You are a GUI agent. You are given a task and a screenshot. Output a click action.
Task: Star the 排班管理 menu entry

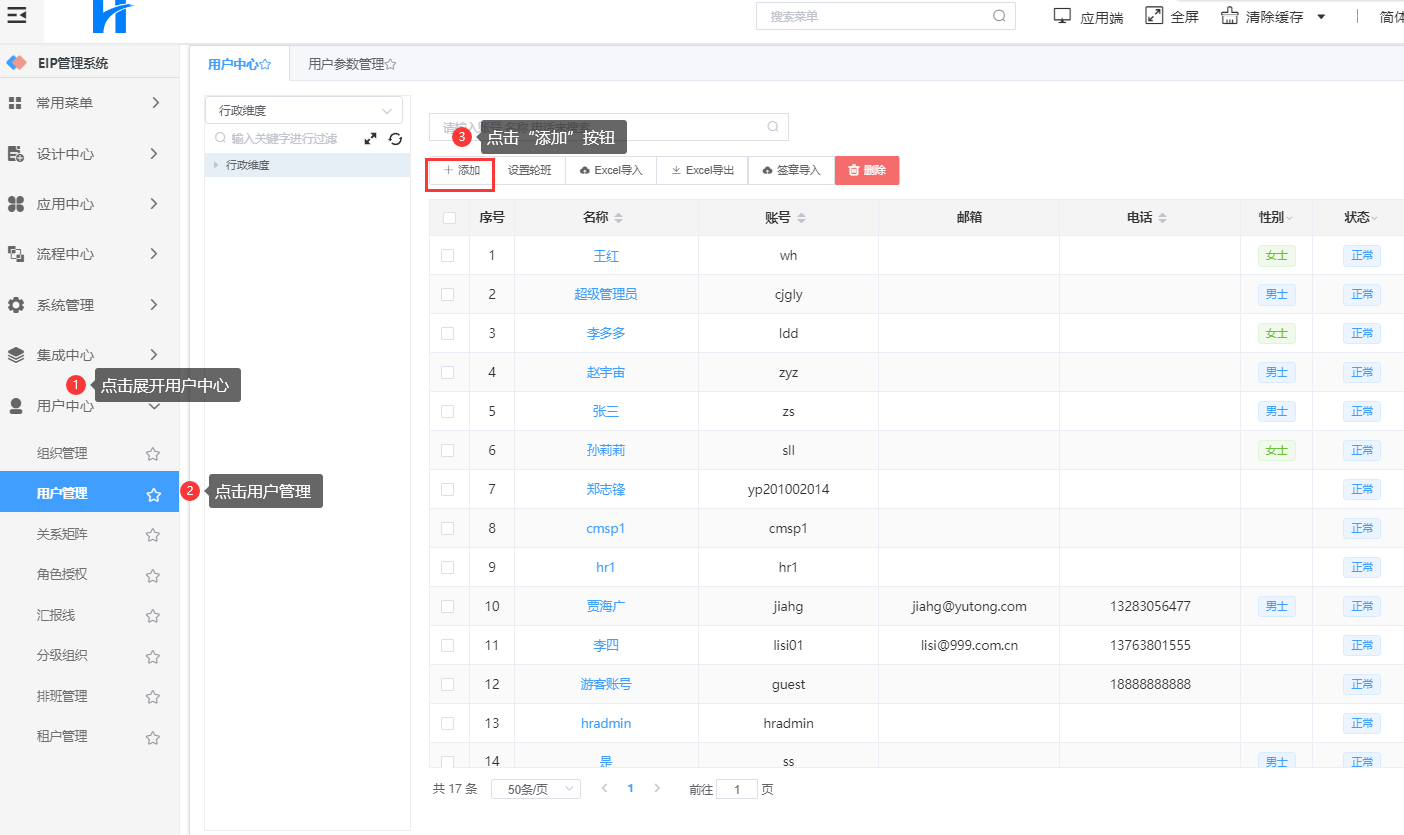[153, 697]
